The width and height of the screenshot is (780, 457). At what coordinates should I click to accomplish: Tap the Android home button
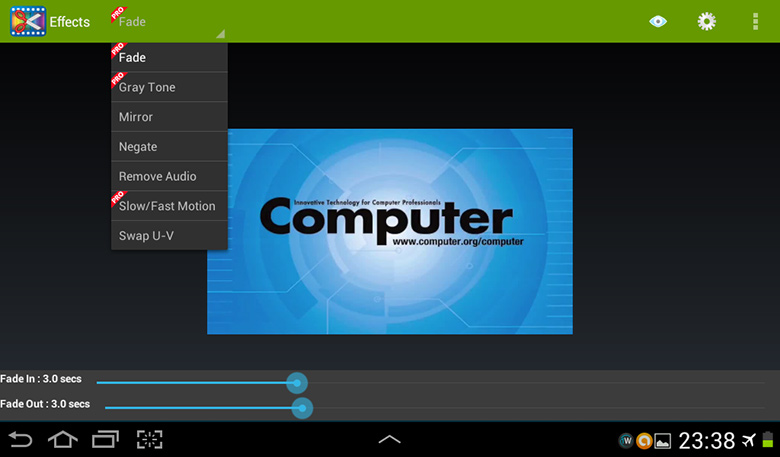tap(63, 440)
